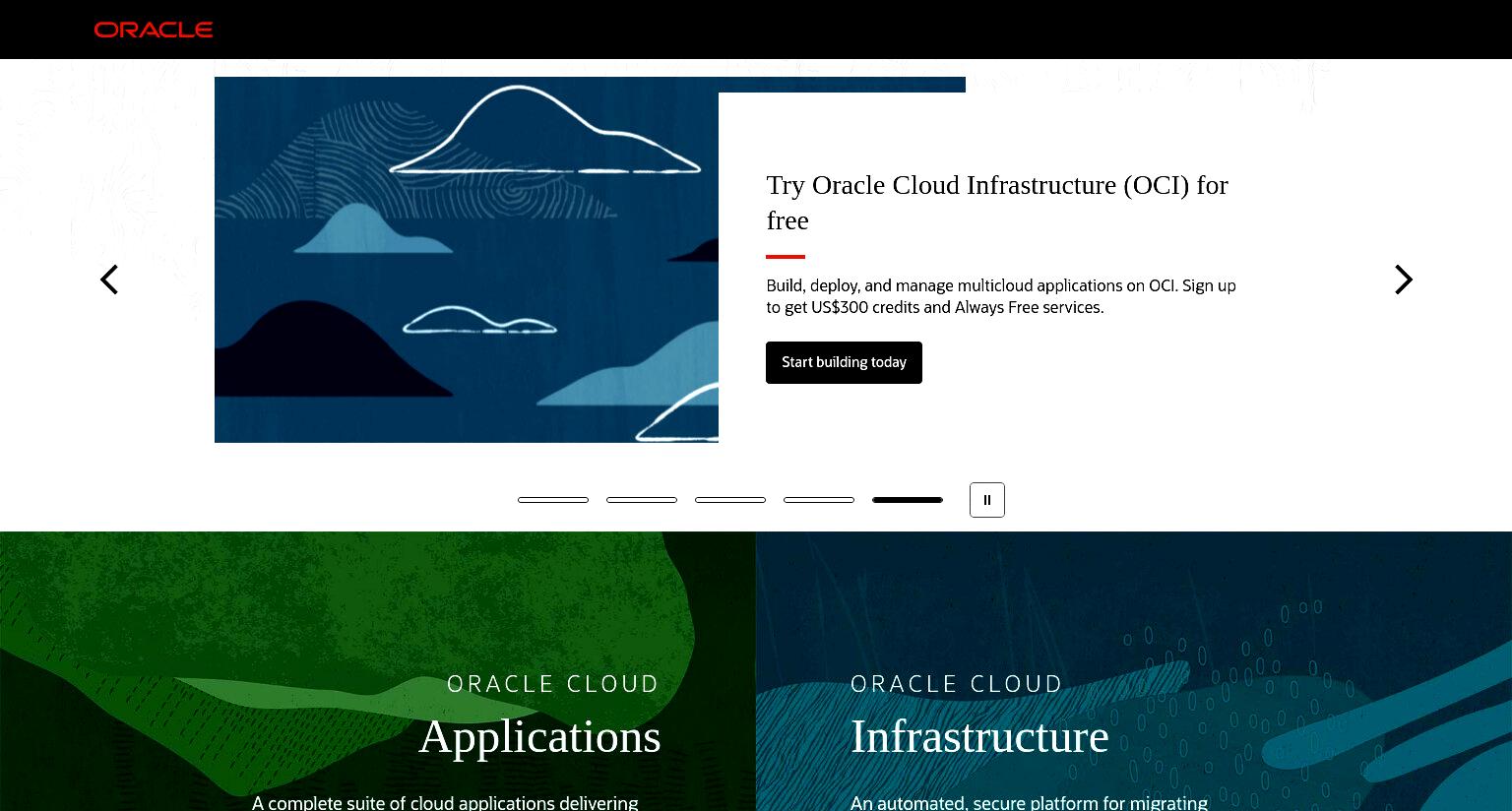Select the first carousel slide indicator

[553, 500]
